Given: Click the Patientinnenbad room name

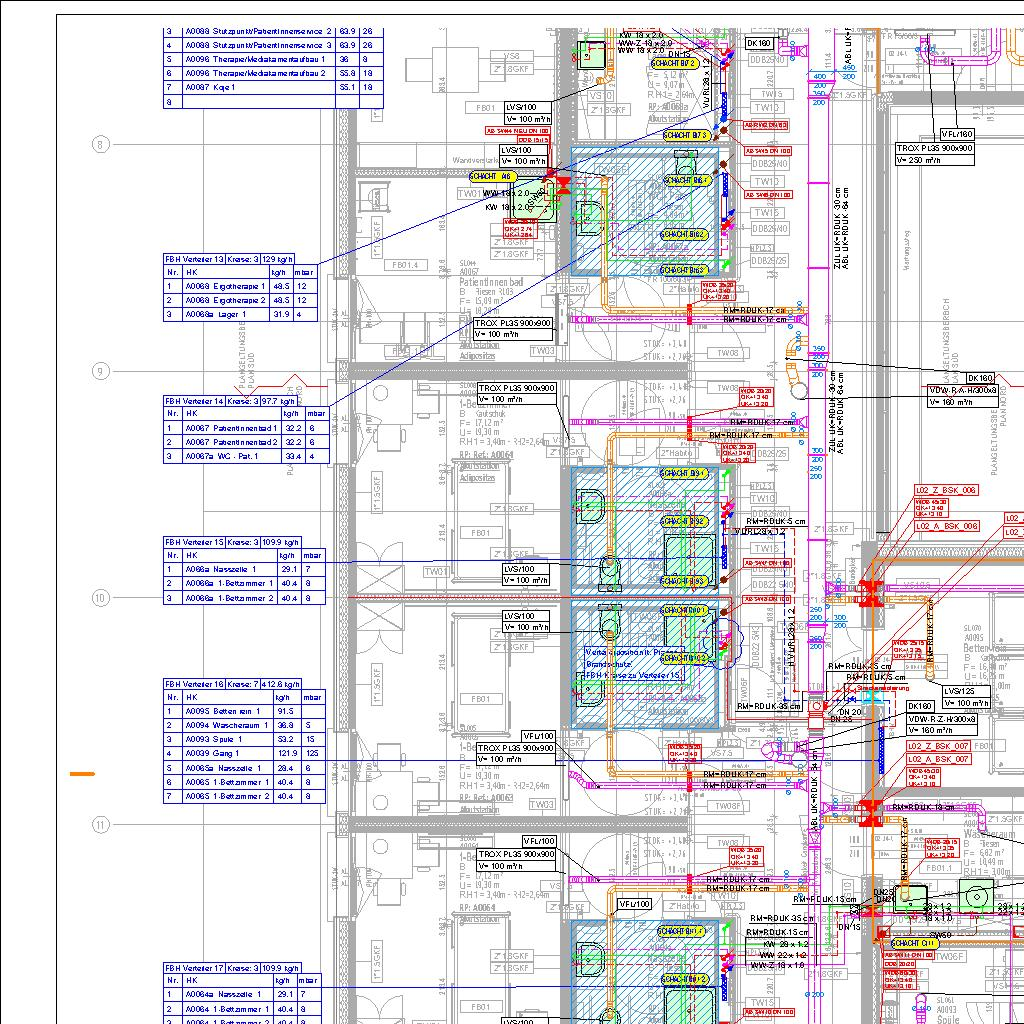Looking at the screenshot, I should pyautogui.click(x=490, y=282).
